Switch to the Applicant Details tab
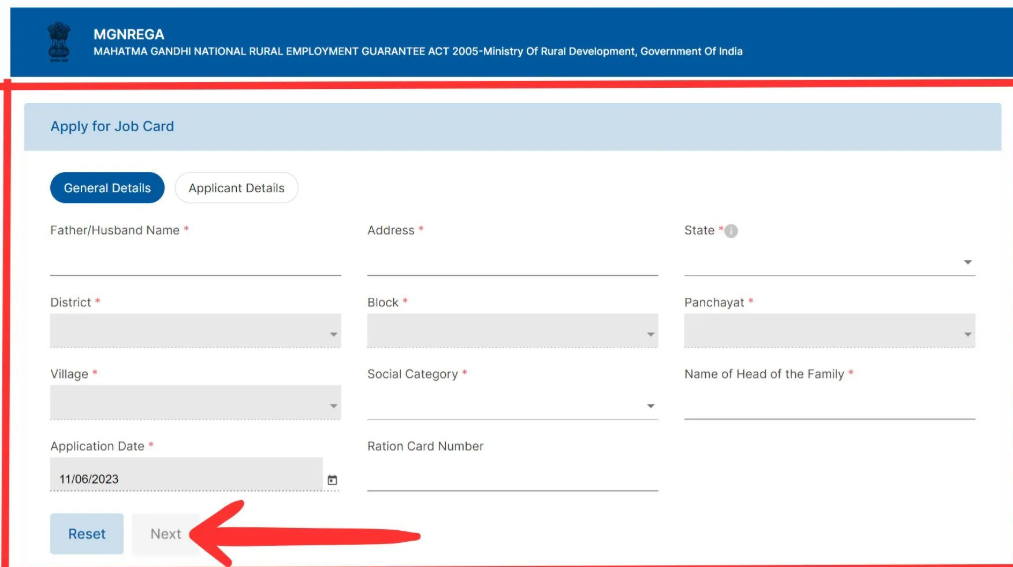 tap(236, 188)
